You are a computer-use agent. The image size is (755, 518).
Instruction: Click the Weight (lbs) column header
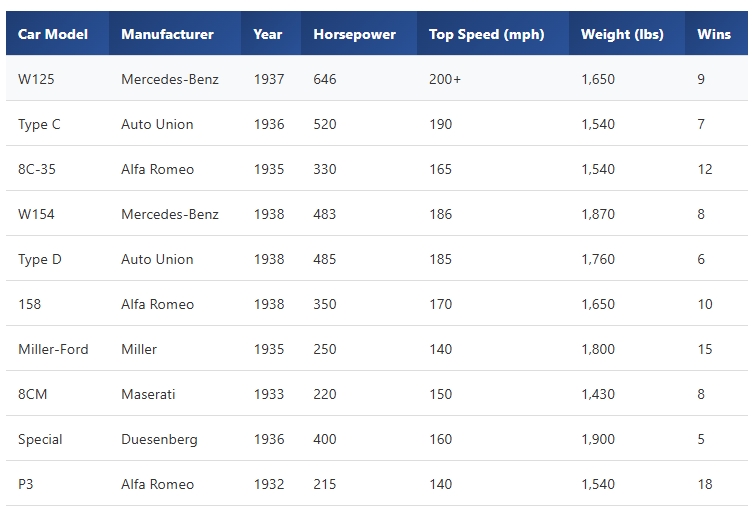point(626,34)
